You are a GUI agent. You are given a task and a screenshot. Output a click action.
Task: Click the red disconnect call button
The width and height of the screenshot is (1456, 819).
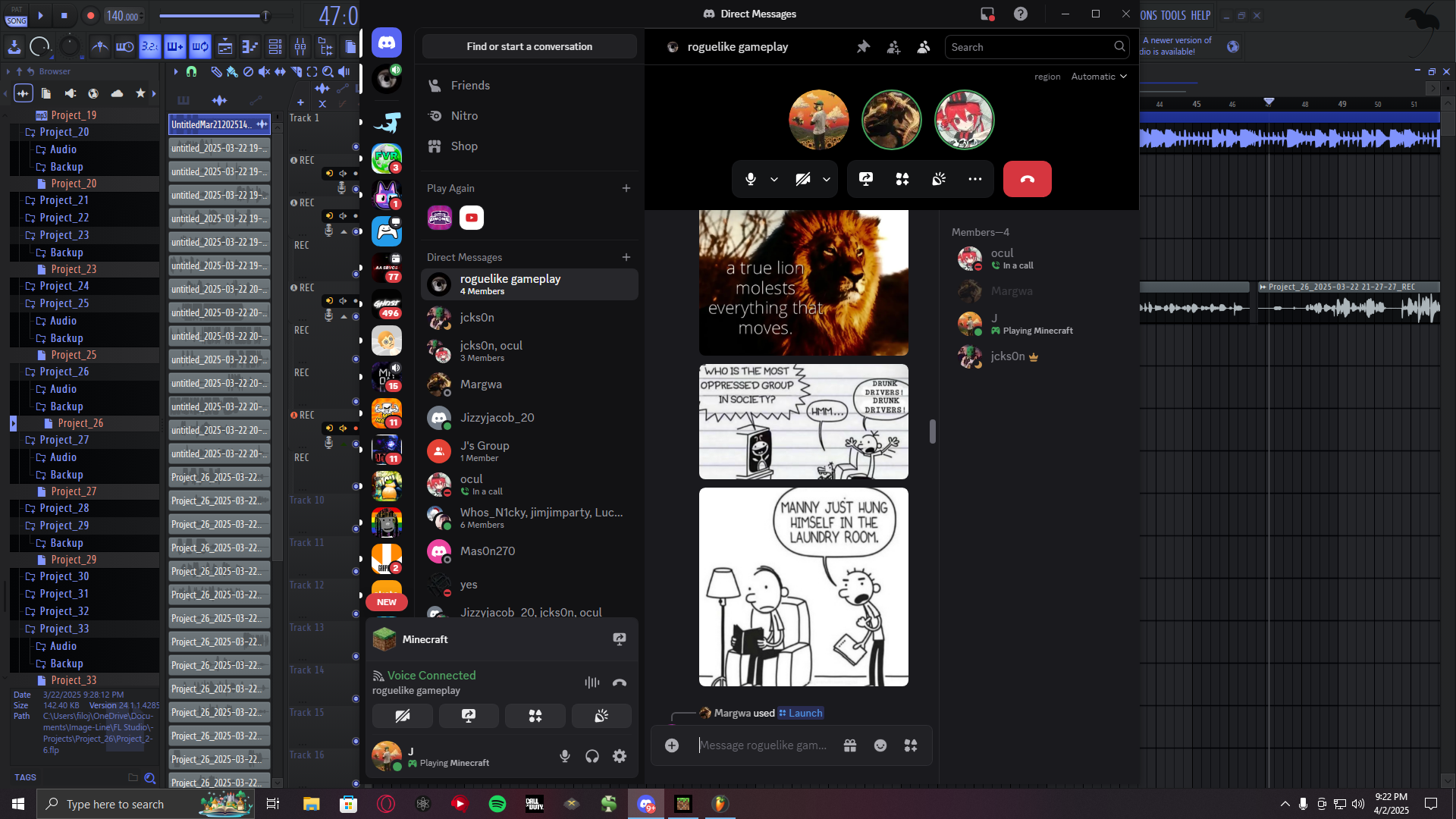1027,179
